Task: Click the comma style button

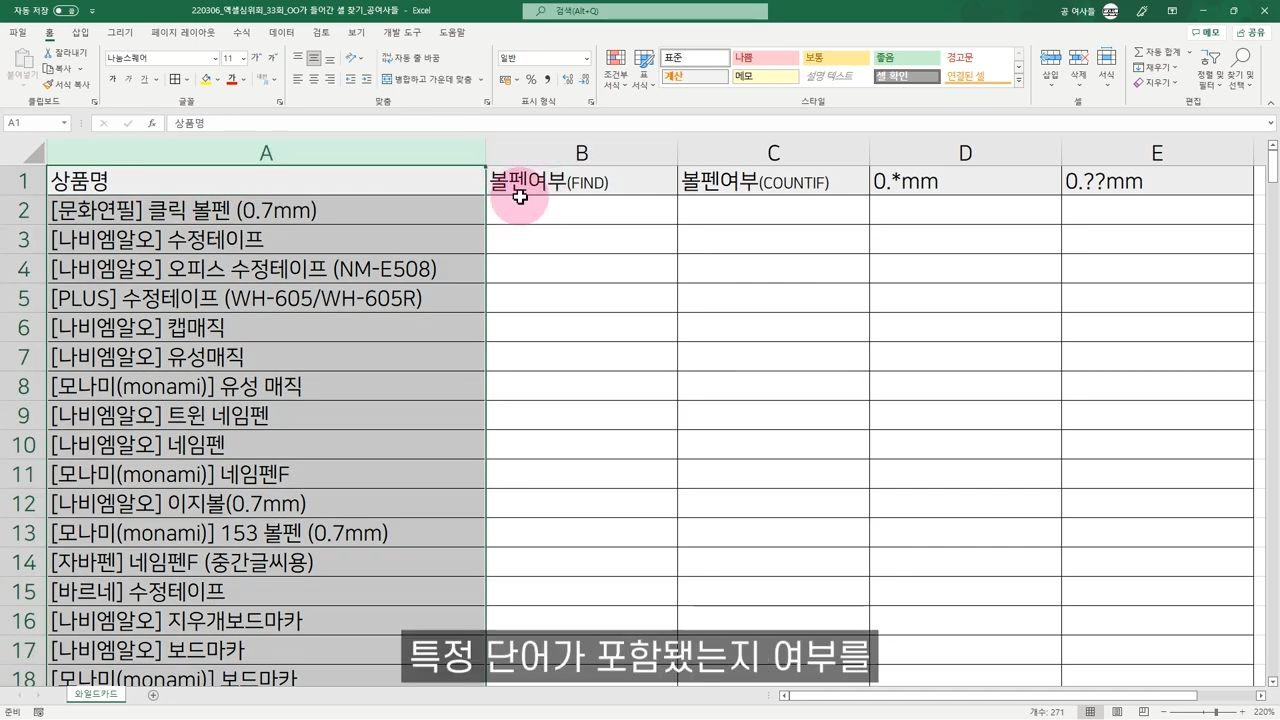Action: (x=546, y=79)
